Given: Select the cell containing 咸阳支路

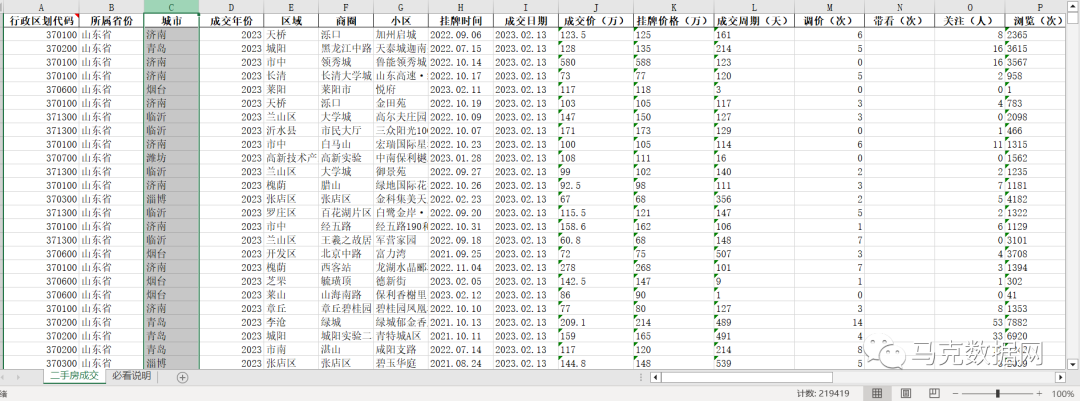Looking at the screenshot, I should pos(400,349).
